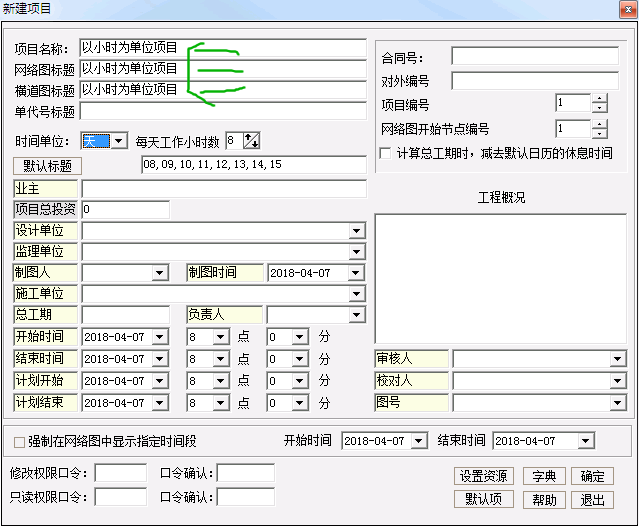Open the 开始时间 minute dropdown

click(300, 337)
